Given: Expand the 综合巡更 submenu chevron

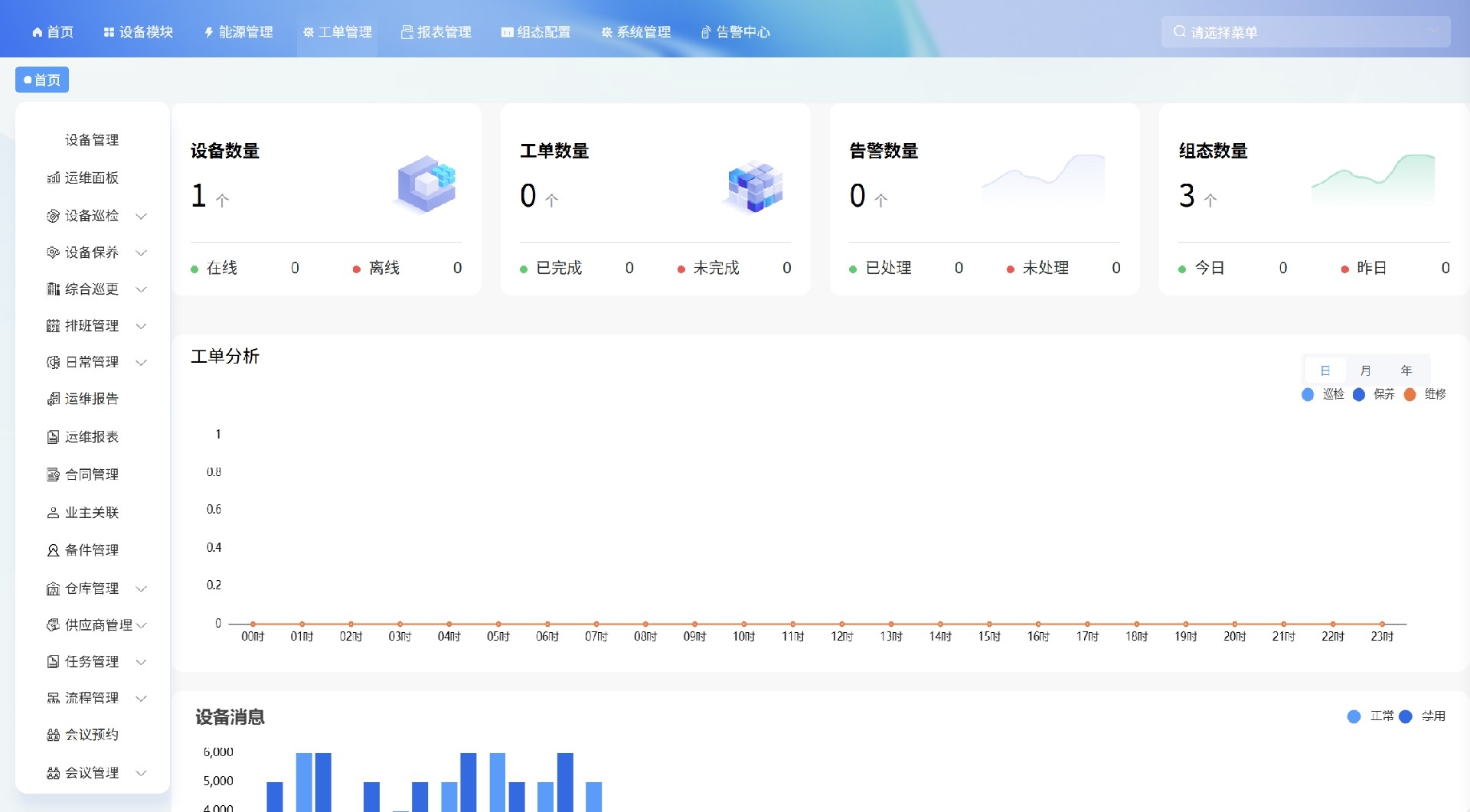Looking at the screenshot, I should tap(141, 289).
